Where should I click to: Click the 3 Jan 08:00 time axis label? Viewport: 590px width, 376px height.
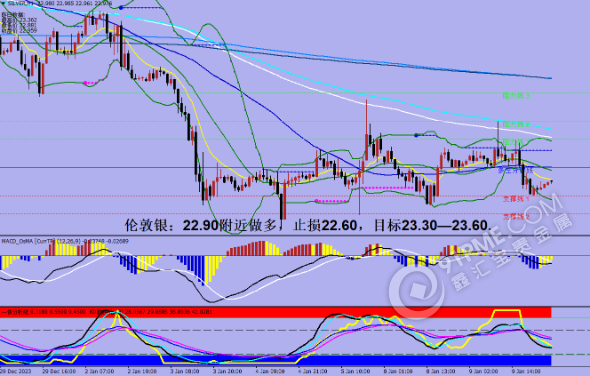pos(184,371)
